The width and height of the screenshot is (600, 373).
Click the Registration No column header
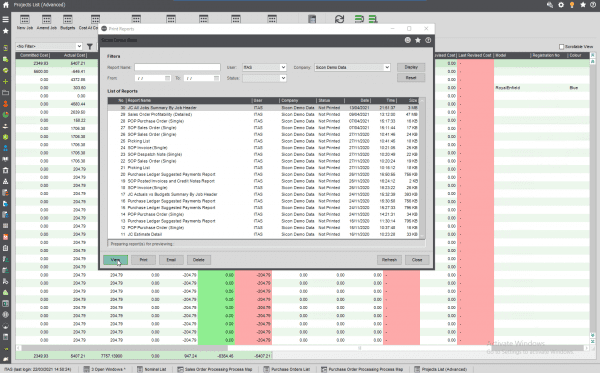(549, 55)
